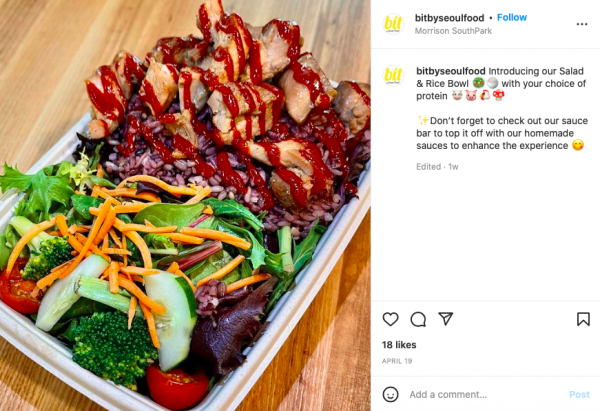This screenshot has width=600, height=411.
Task: Open bitbyseoulfood profile from header username
Action: point(449,18)
